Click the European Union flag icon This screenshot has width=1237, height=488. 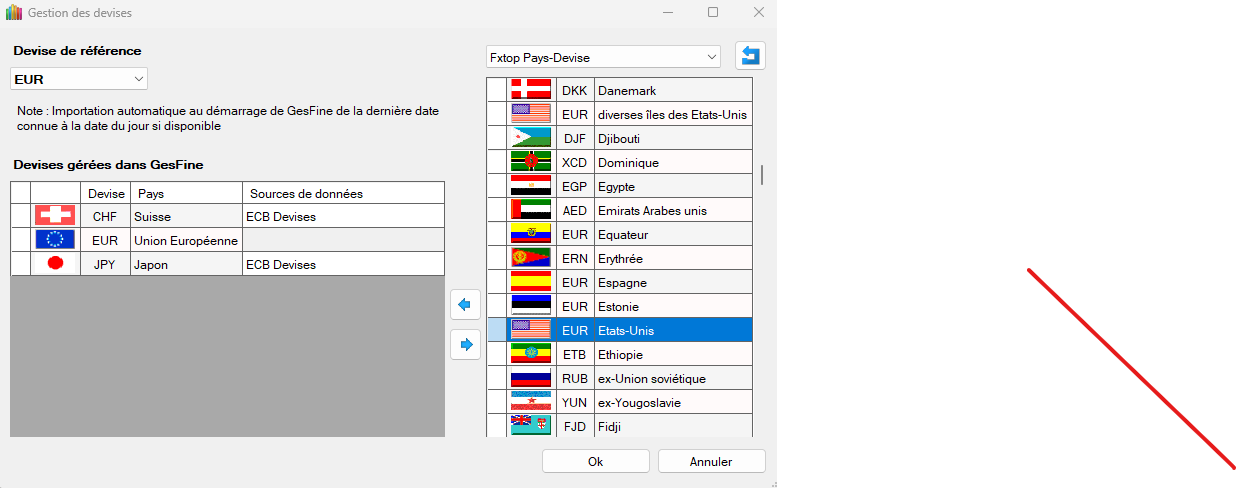pos(55,240)
